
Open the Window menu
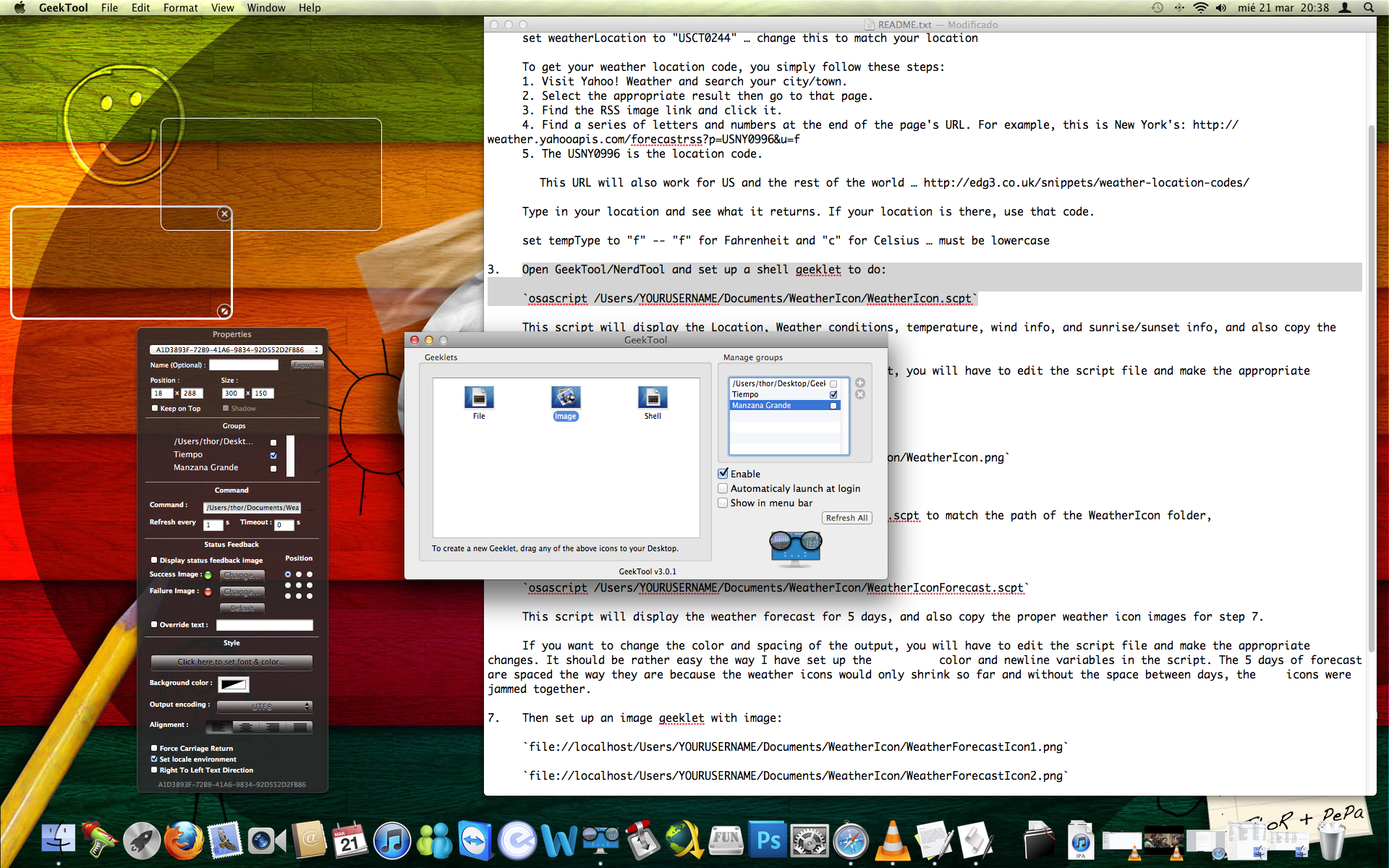(x=266, y=8)
